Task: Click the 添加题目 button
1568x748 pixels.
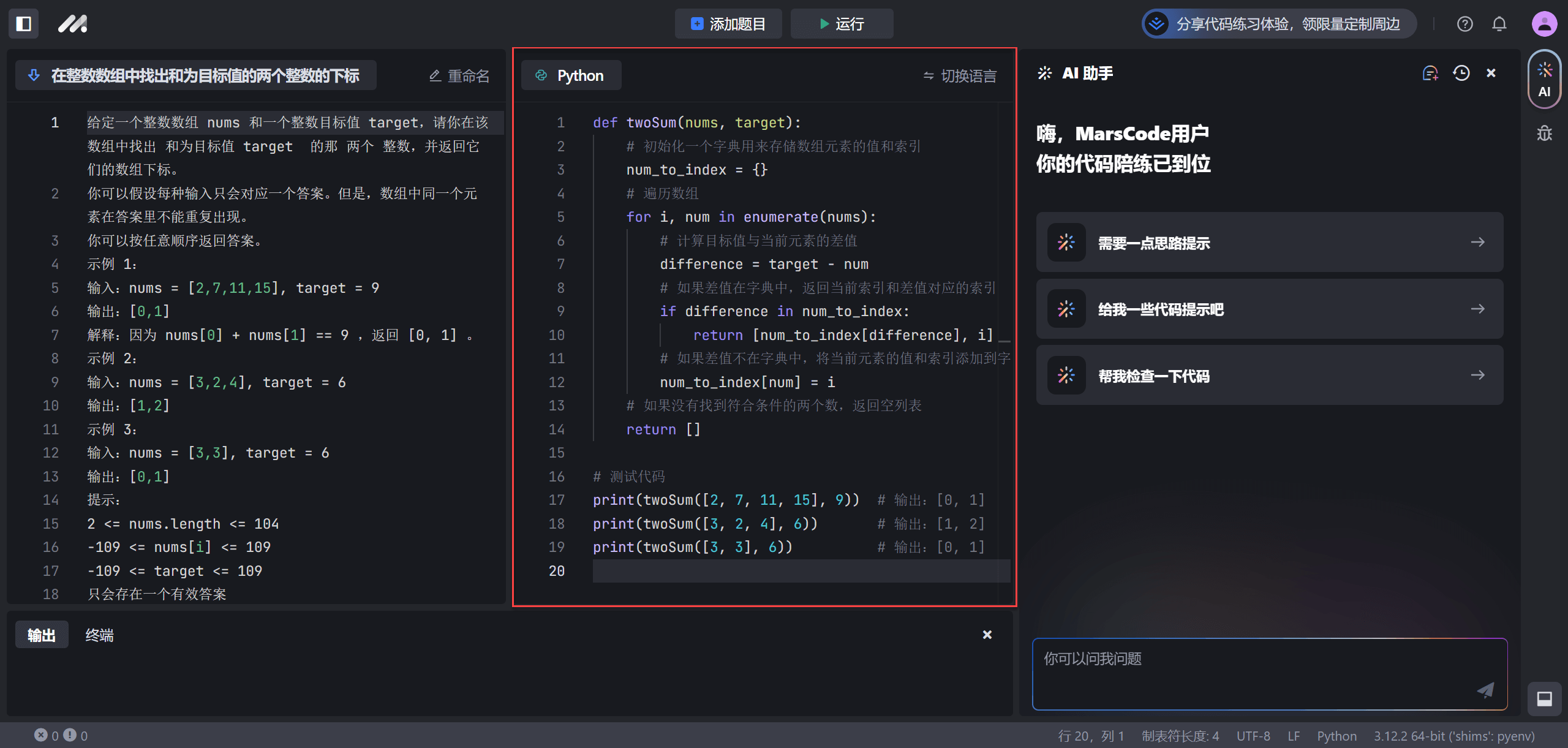Action: [728, 24]
